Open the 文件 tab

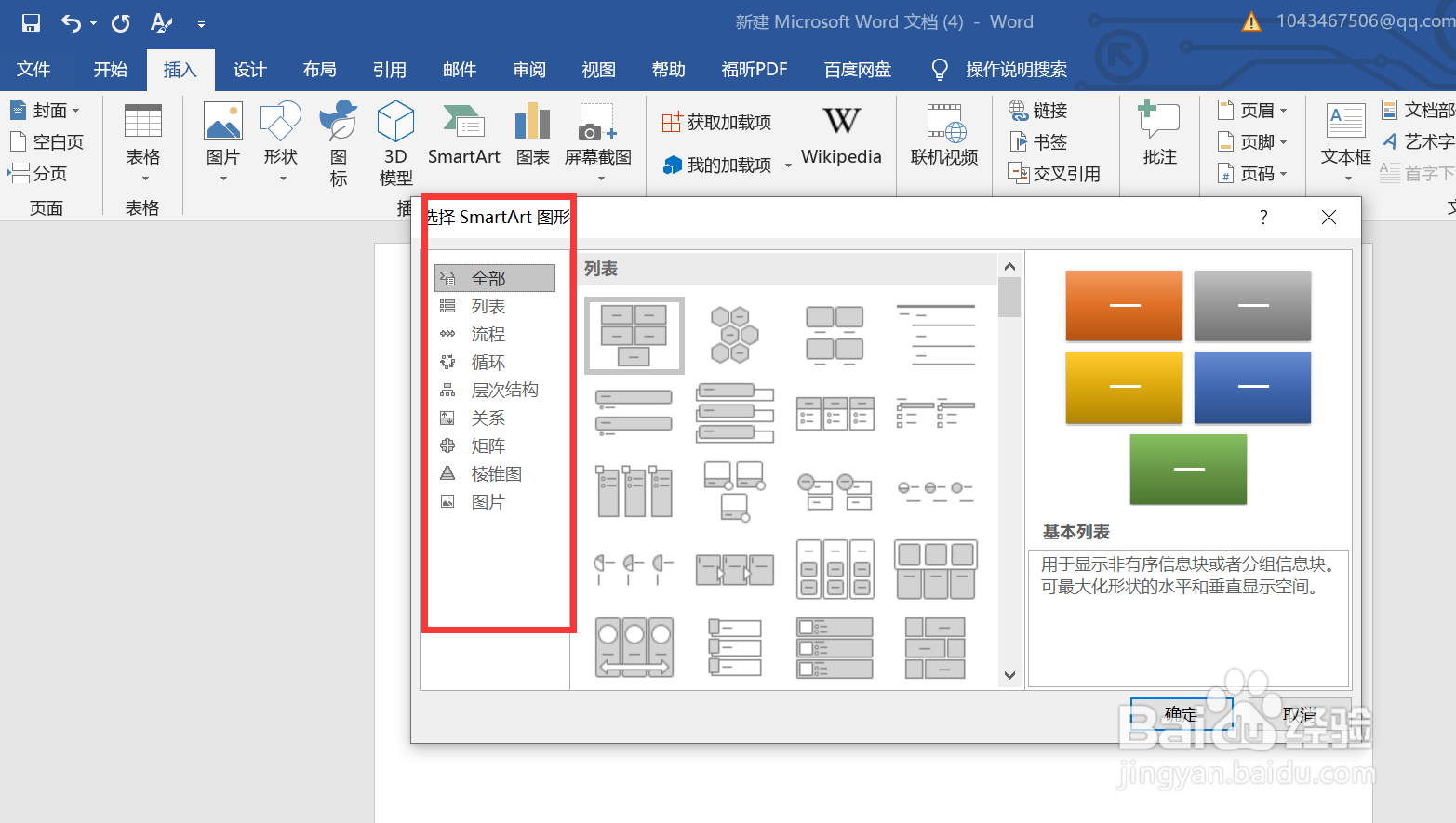pyautogui.click(x=33, y=70)
